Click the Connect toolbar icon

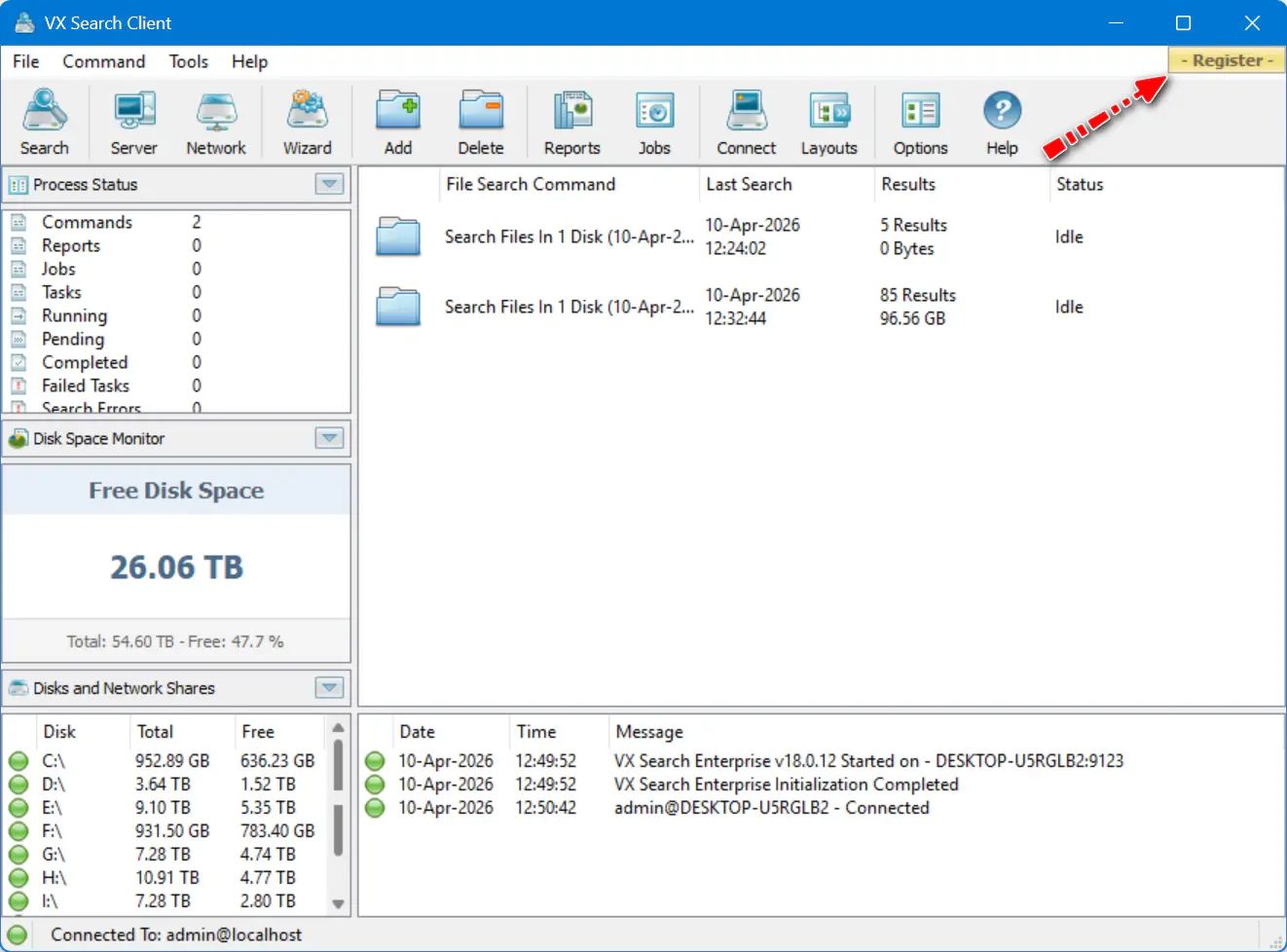(x=746, y=122)
